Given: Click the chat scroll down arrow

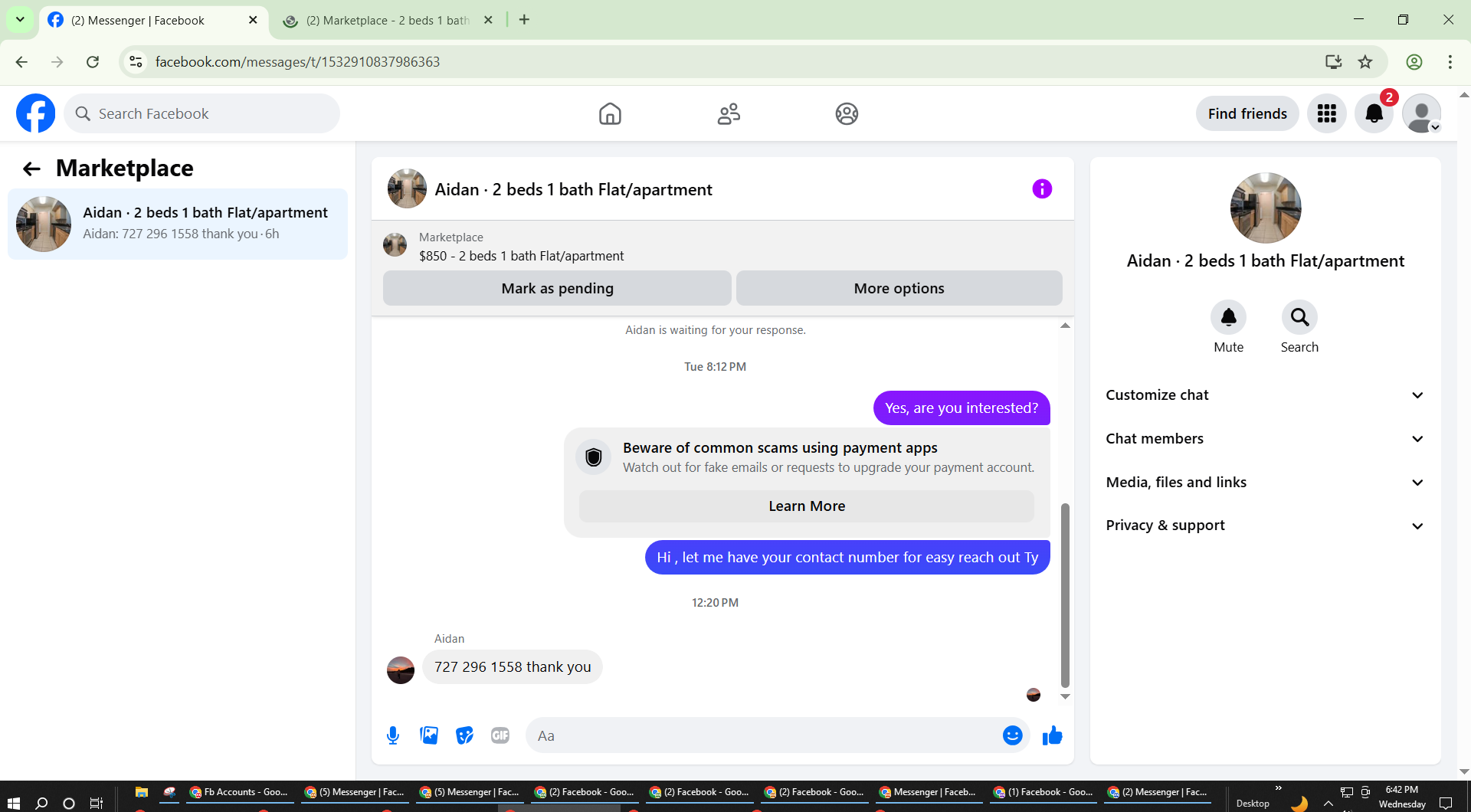Looking at the screenshot, I should (1065, 696).
